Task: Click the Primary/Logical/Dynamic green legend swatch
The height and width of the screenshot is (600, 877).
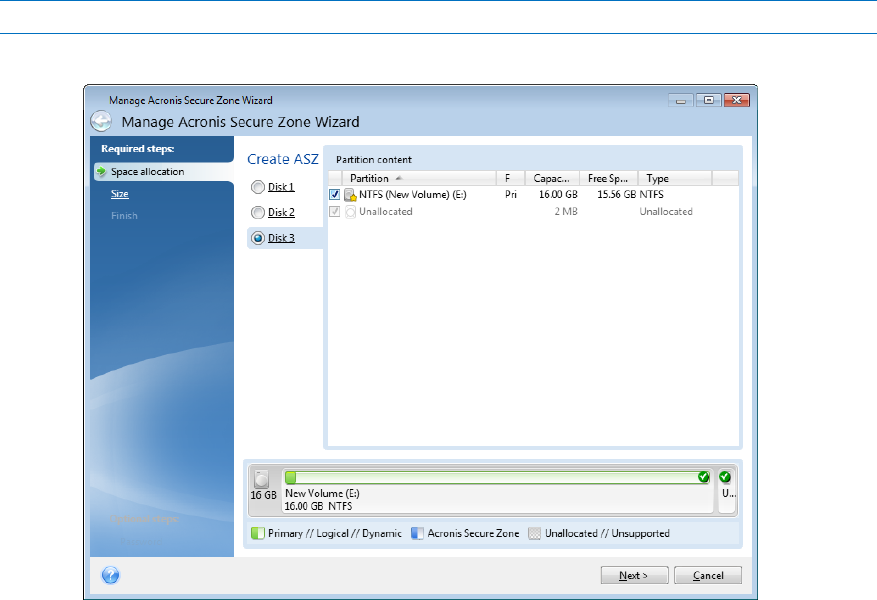Action: [258, 533]
